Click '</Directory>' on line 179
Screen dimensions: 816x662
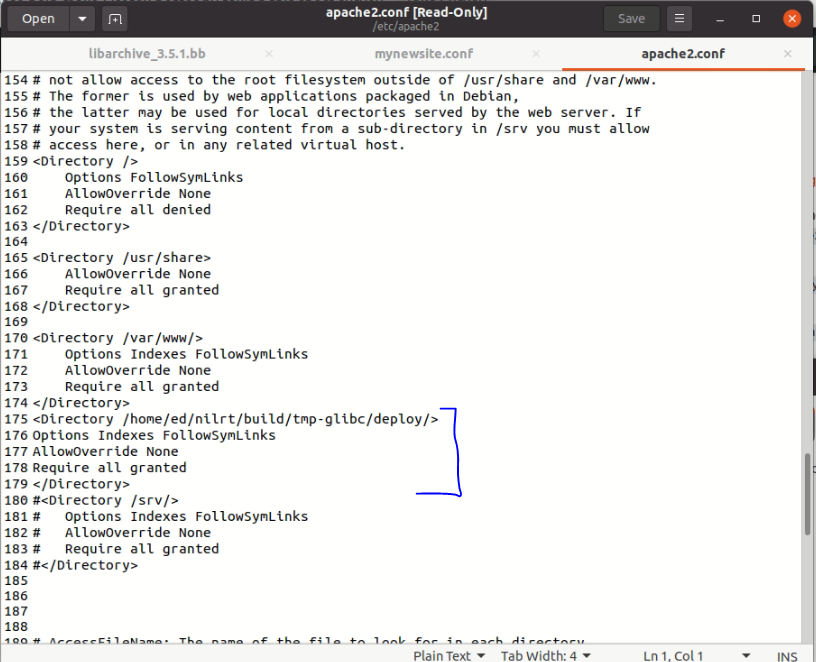tap(81, 484)
